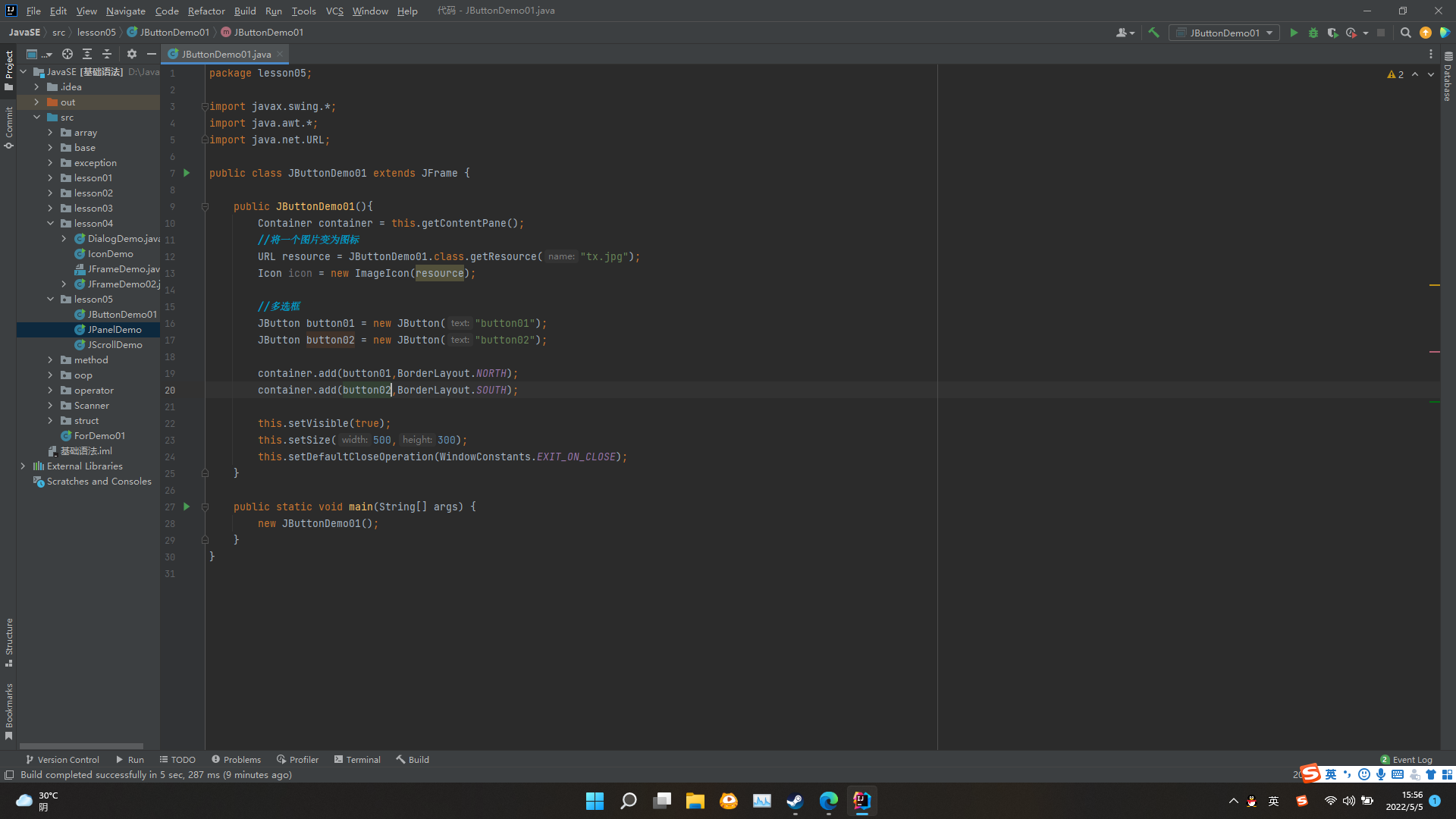Collapse all in project tree icon
Image resolution: width=1456 pixels, height=819 pixels.
(x=107, y=54)
